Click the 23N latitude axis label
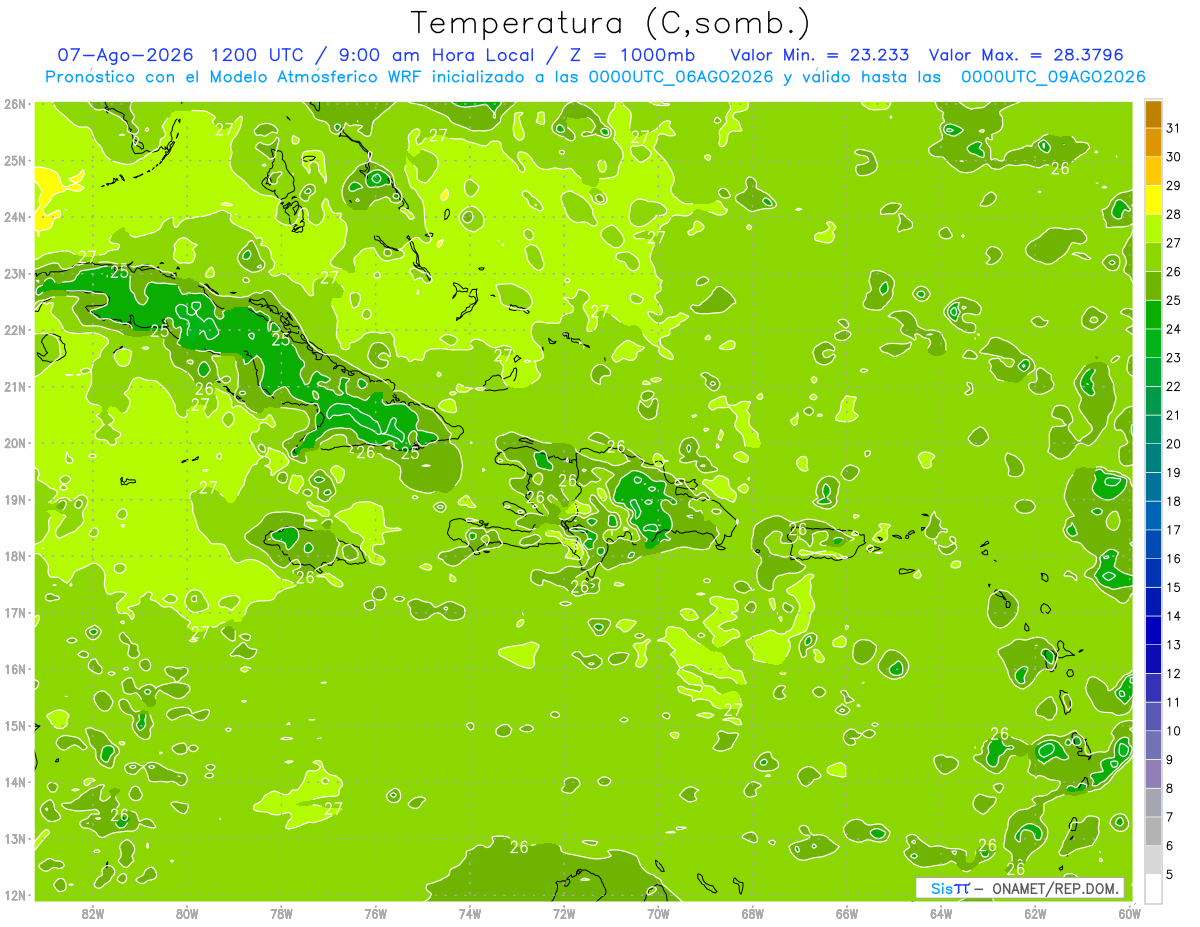This screenshot has width=1200, height=927. (x=15, y=273)
